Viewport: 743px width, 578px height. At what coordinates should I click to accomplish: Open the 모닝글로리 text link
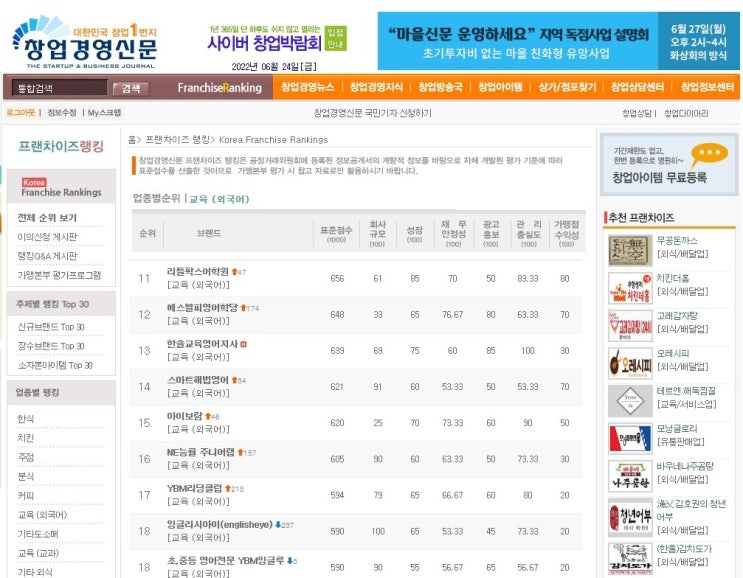(x=677, y=429)
